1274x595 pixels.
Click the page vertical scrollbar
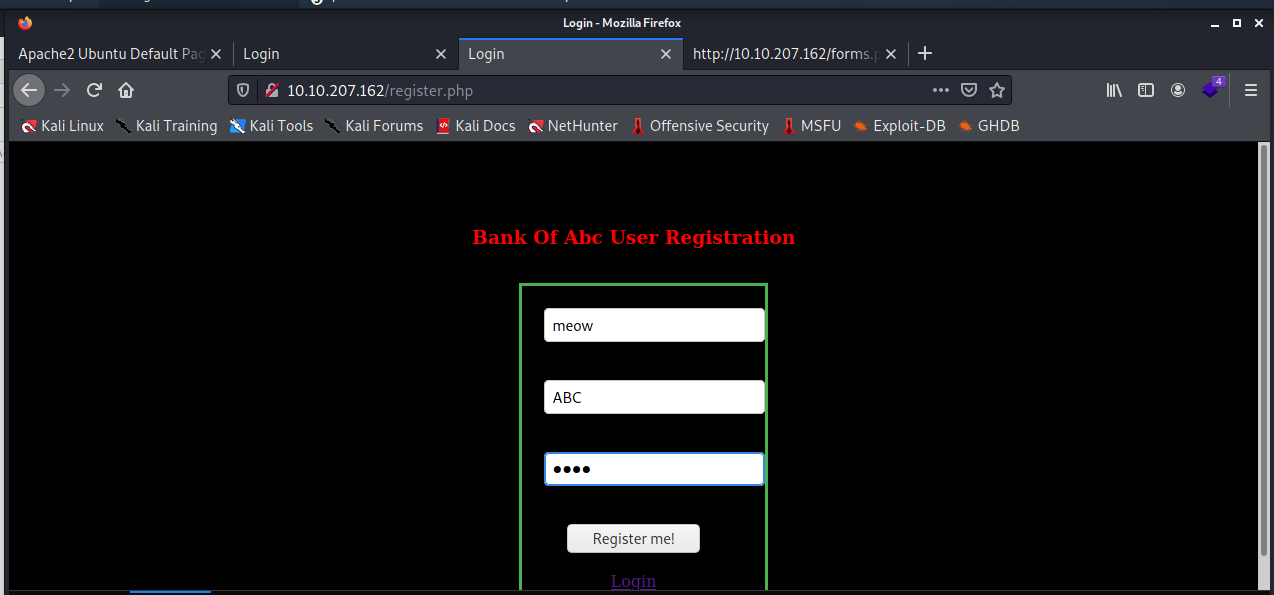(x=1264, y=350)
